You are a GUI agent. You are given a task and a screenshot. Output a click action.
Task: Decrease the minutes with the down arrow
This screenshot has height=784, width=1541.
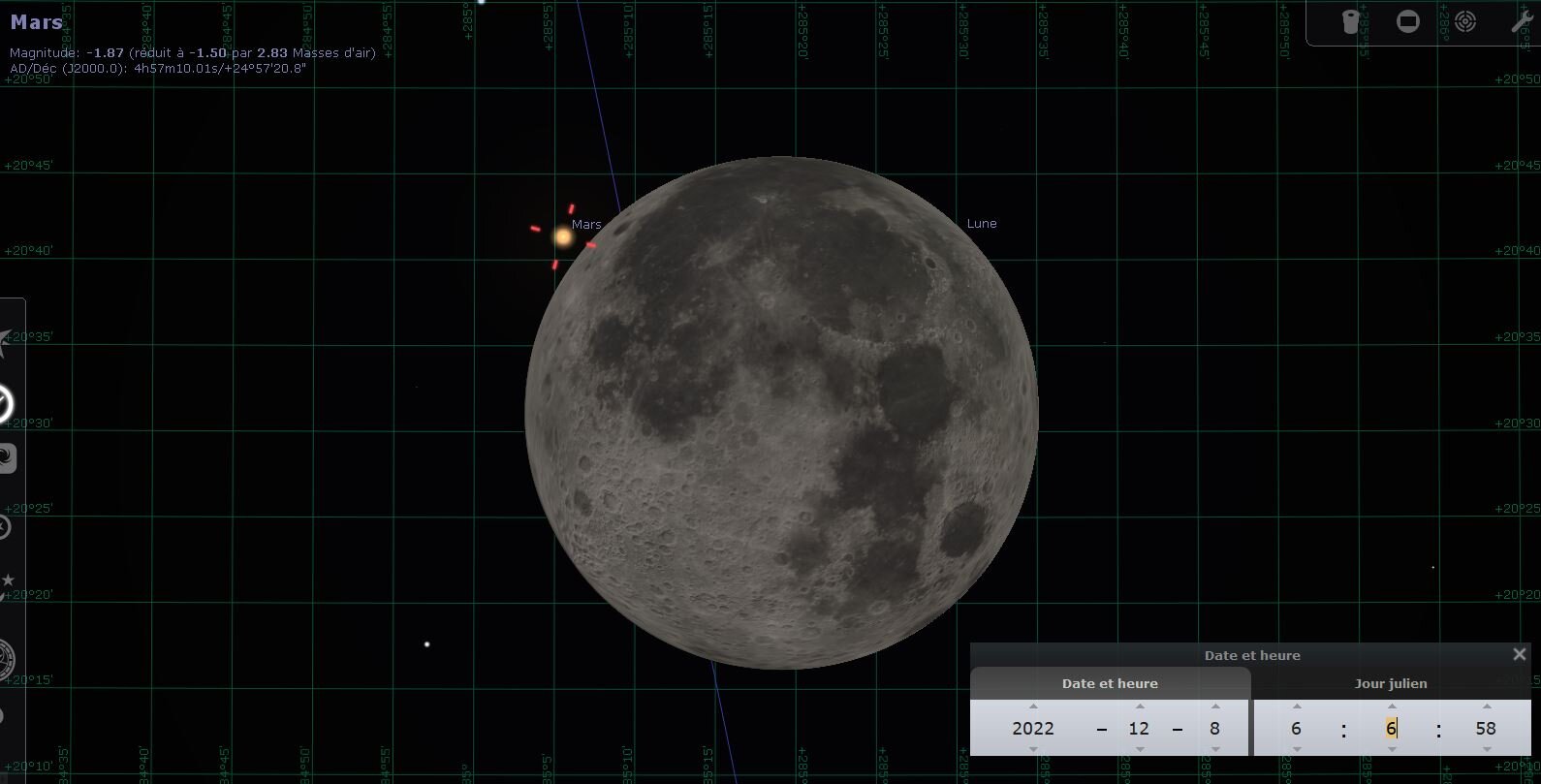coord(1392,749)
